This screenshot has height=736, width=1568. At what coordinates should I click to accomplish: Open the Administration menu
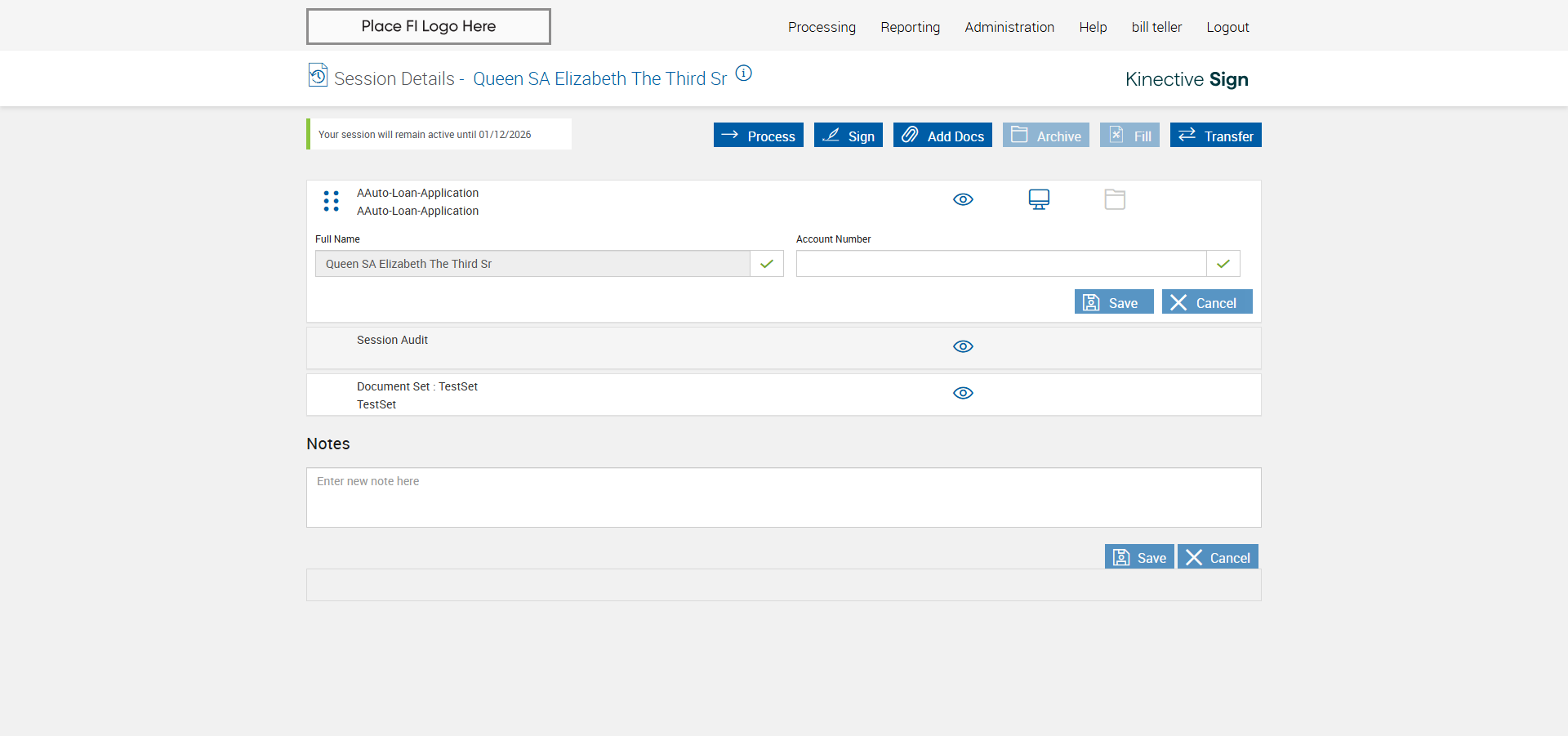(1009, 27)
